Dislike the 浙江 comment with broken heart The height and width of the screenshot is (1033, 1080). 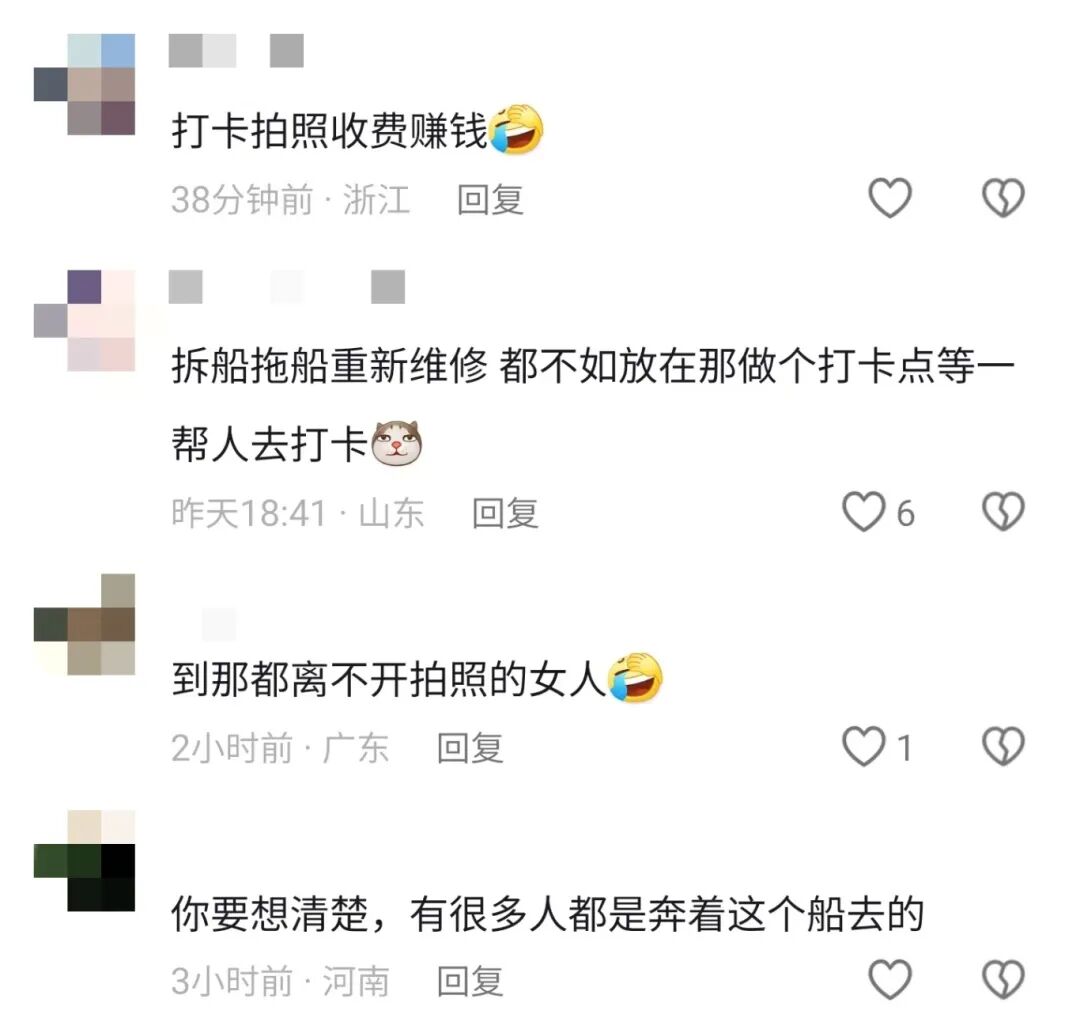[1003, 198]
